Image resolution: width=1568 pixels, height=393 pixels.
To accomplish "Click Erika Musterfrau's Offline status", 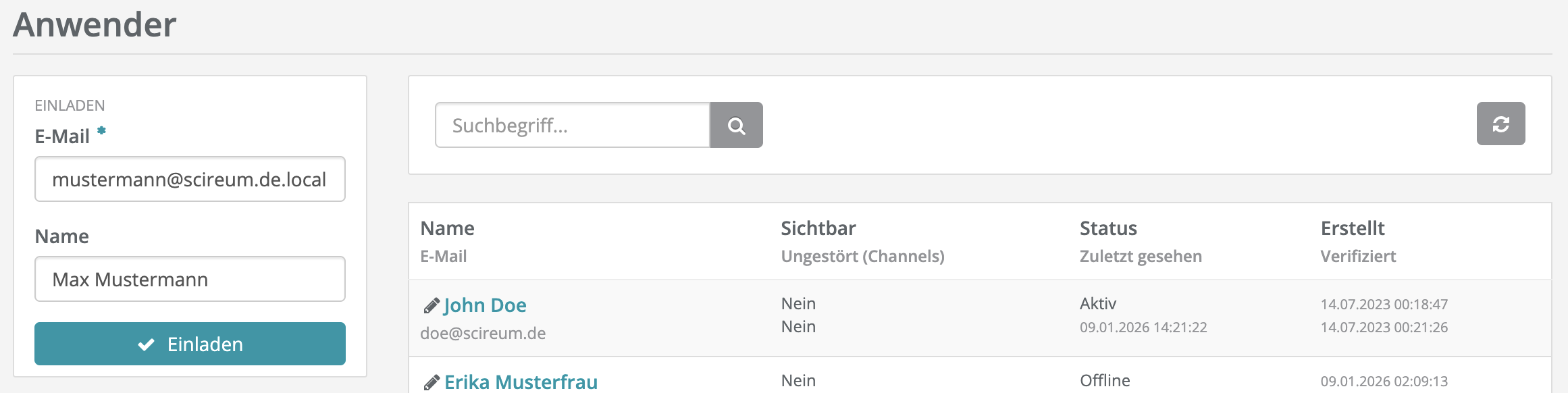I will click(1105, 381).
